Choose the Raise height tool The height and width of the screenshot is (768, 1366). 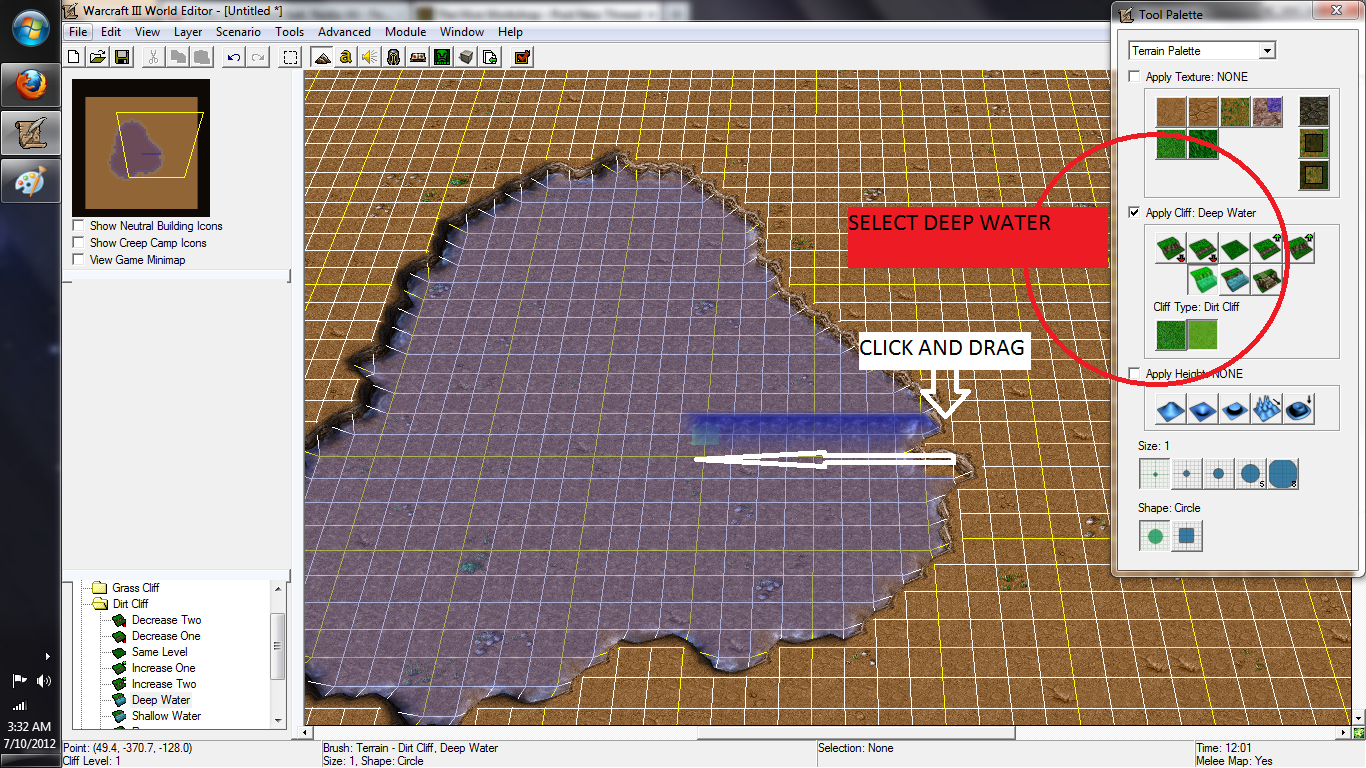coord(1171,408)
